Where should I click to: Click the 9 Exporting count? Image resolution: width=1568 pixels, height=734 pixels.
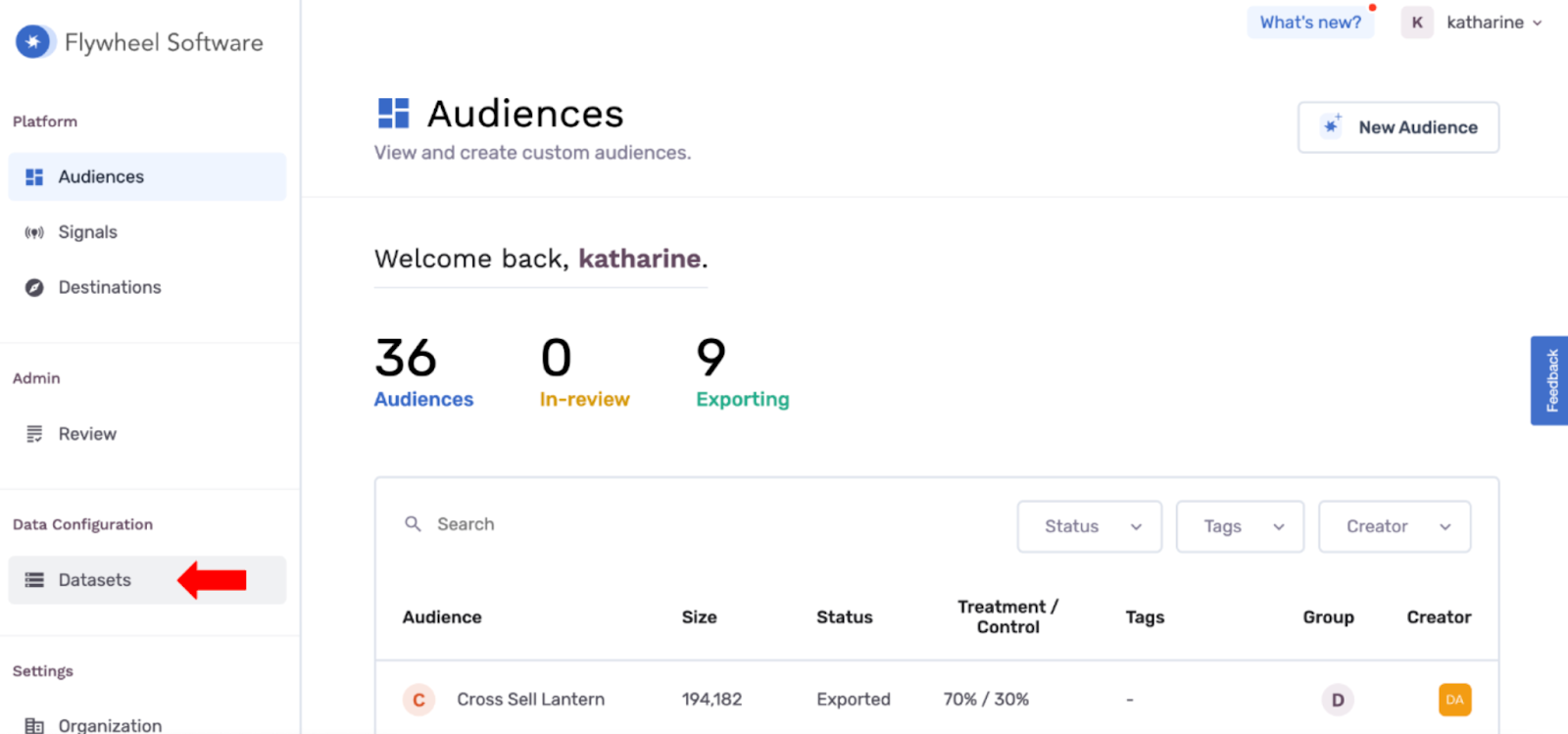tap(742, 372)
